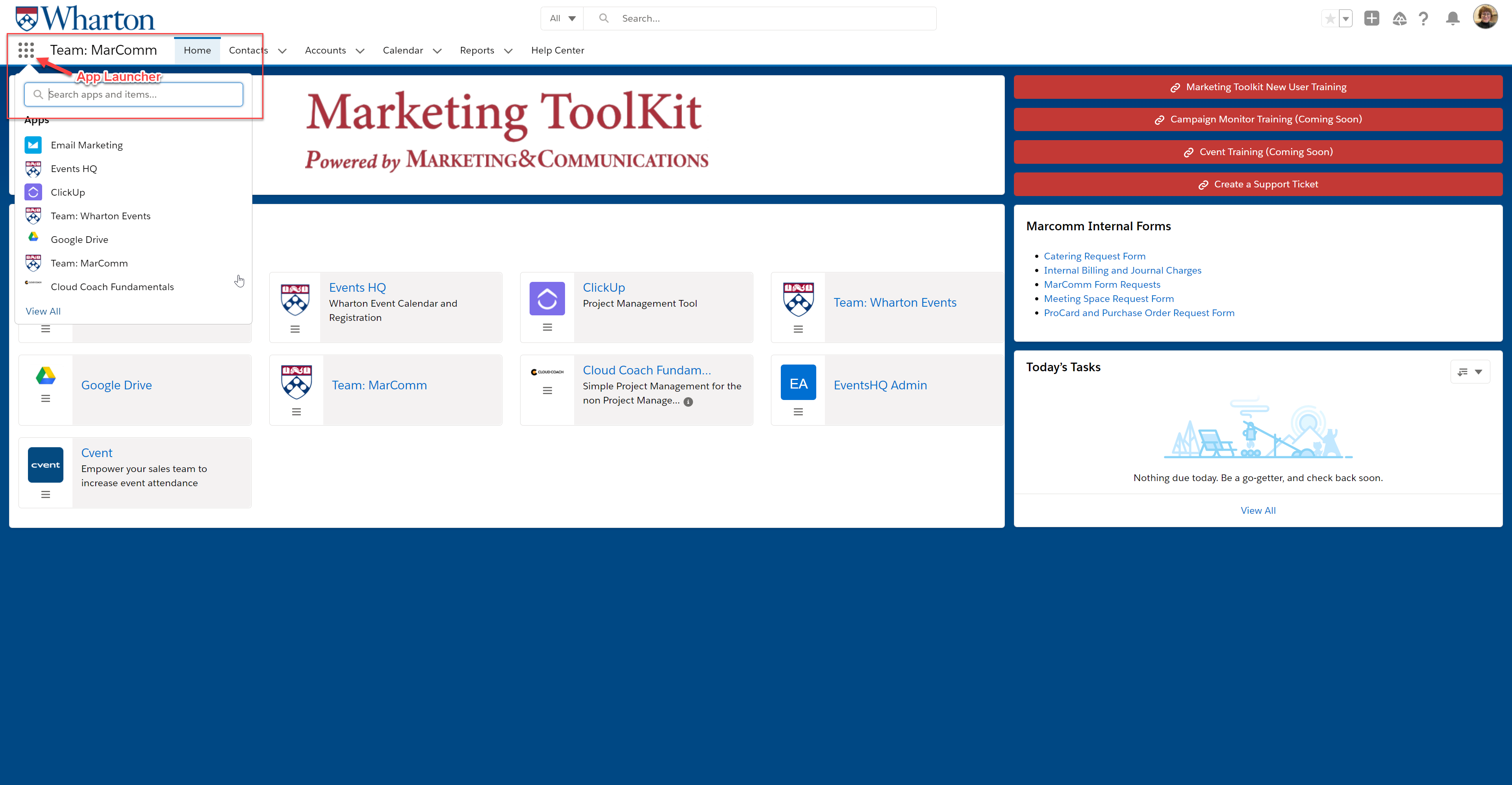Click Marketing Toolkit New User Training button
The height and width of the screenshot is (785, 1512).
pyautogui.click(x=1258, y=87)
